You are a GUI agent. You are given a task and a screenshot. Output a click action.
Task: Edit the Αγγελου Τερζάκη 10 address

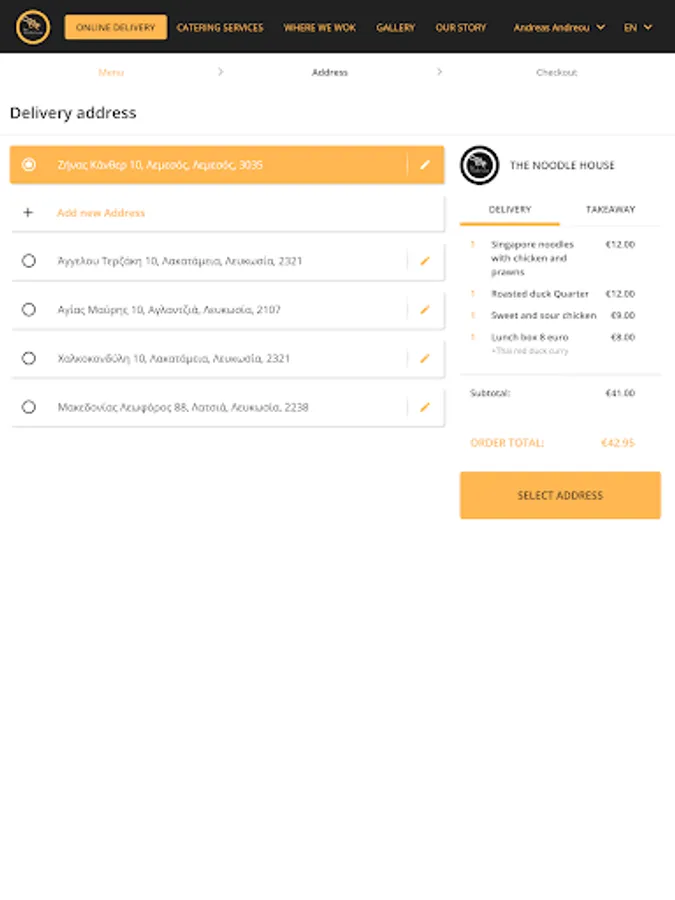tap(425, 261)
